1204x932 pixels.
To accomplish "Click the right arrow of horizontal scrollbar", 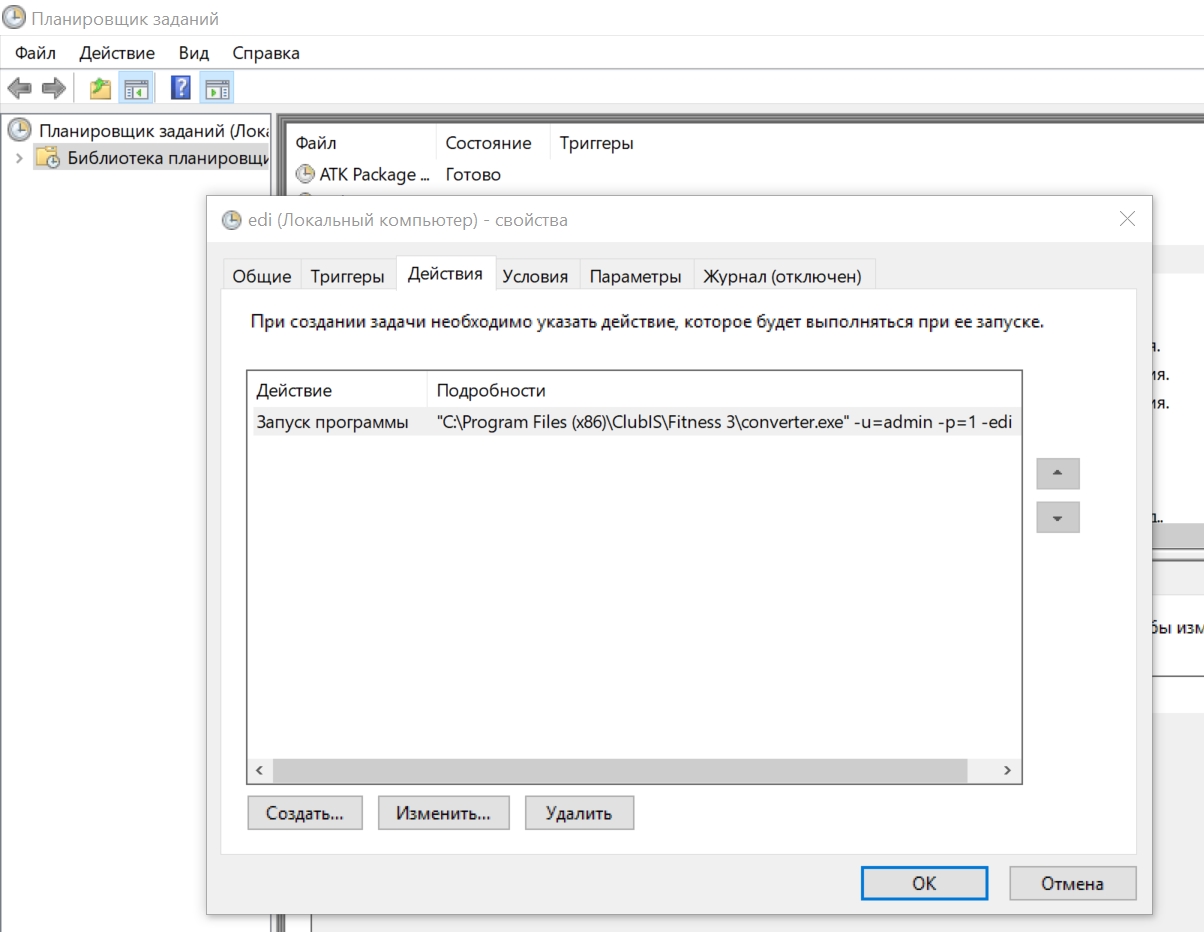I will click(x=1008, y=770).
